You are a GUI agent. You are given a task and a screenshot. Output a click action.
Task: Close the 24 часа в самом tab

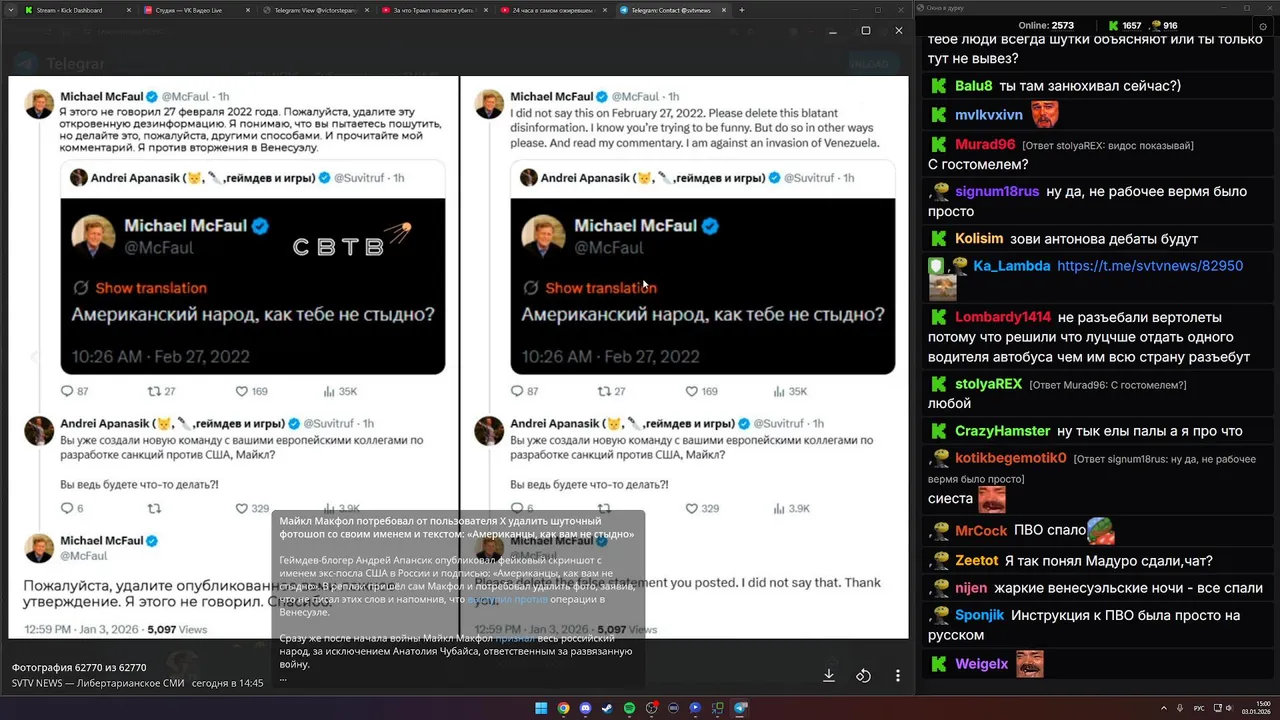click(x=604, y=10)
